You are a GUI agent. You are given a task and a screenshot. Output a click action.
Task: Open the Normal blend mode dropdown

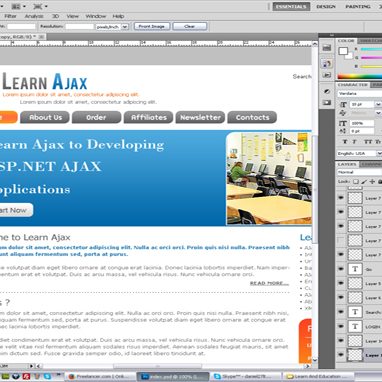click(x=359, y=172)
